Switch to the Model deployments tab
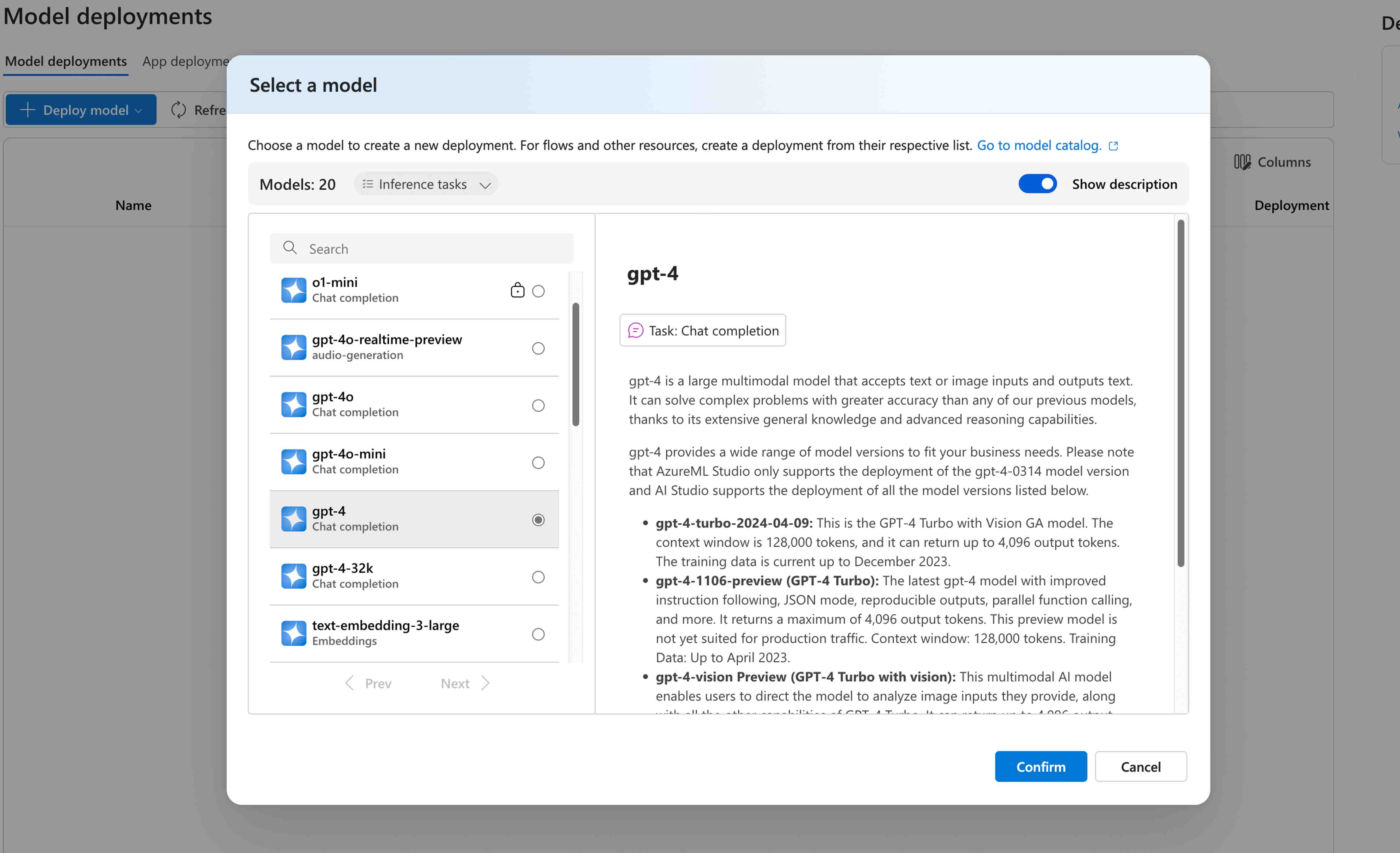Image resolution: width=1400 pixels, height=853 pixels. pyautogui.click(x=66, y=61)
